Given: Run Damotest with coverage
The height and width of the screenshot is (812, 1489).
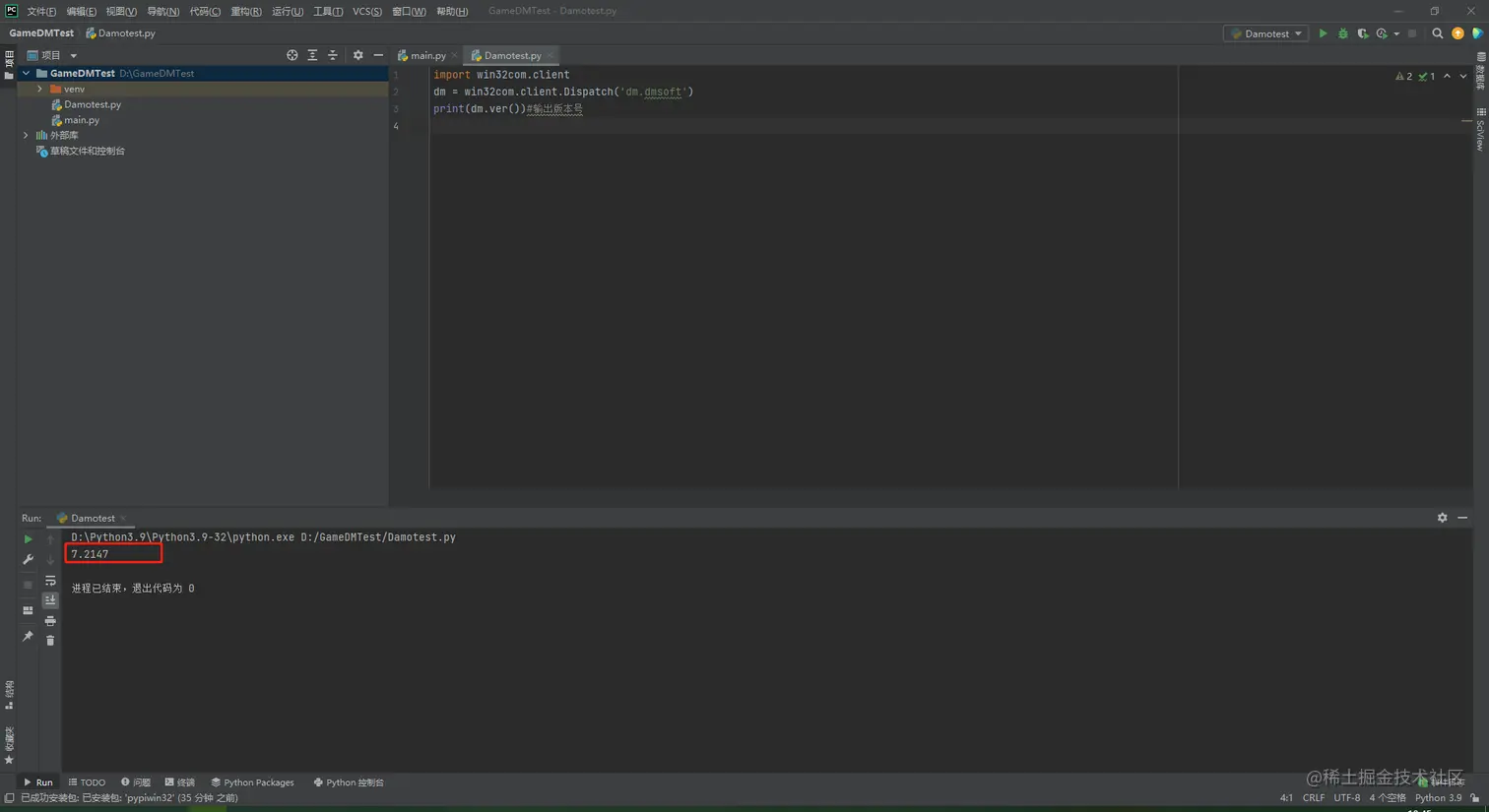Looking at the screenshot, I should tap(1363, 33).
